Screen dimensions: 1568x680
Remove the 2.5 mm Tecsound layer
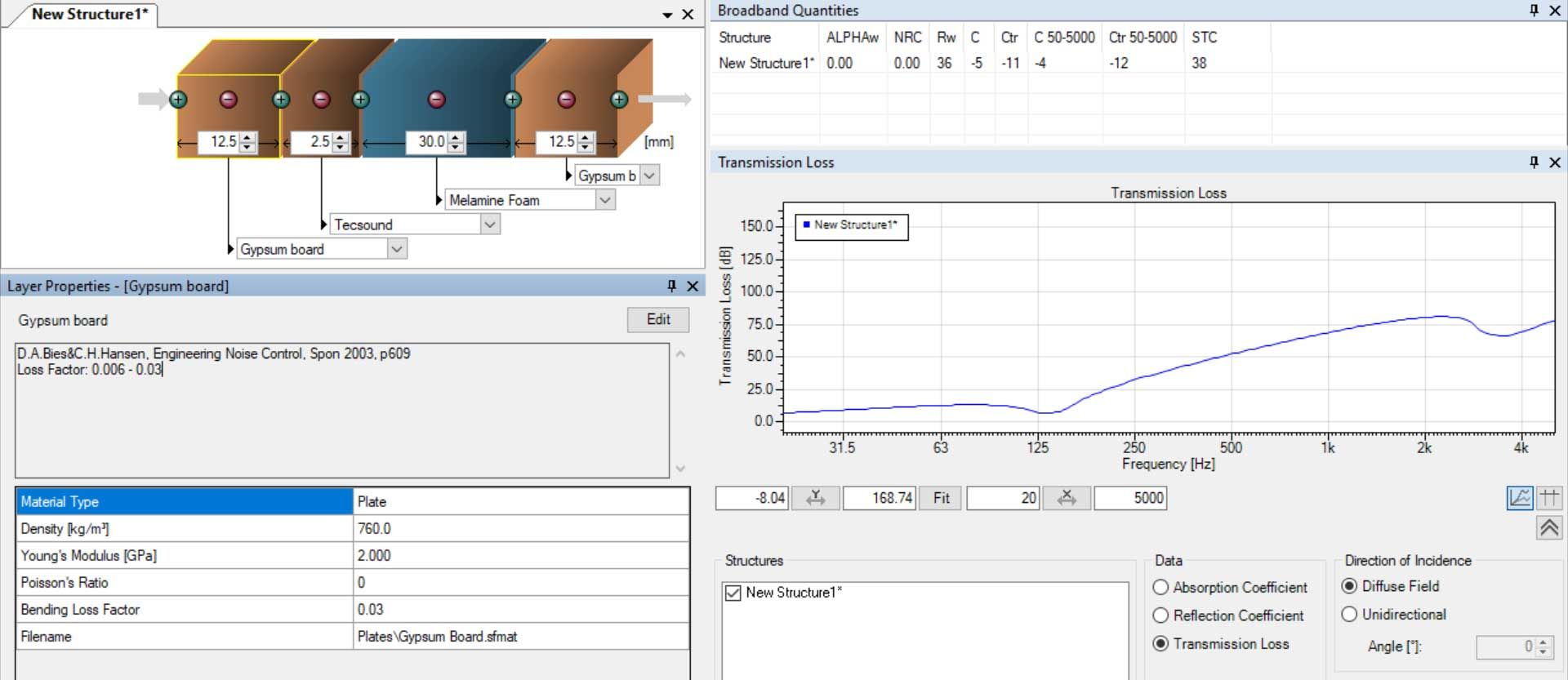tap(322, 100)
